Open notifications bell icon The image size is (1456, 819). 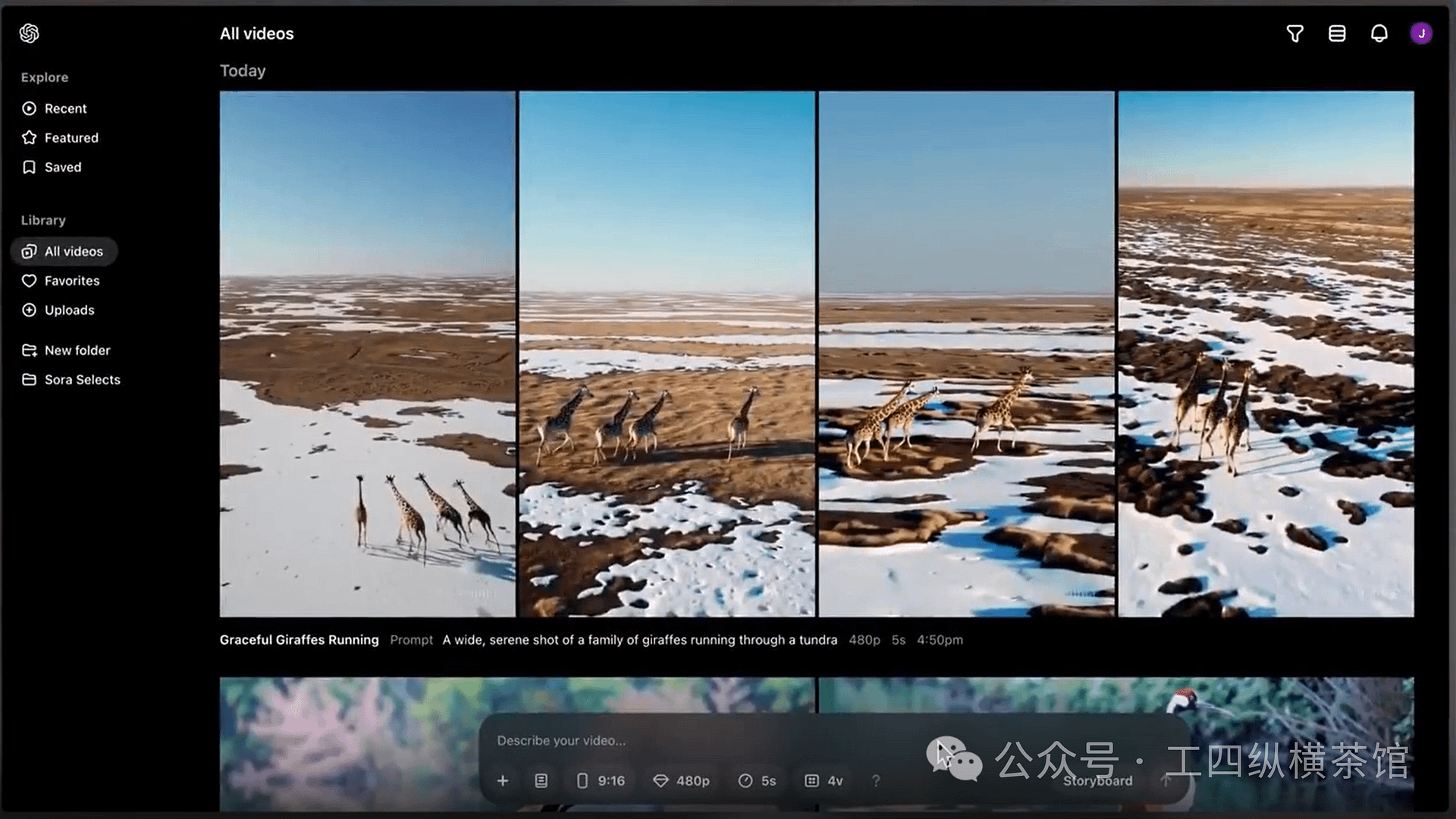click(x=1379, y=33)
